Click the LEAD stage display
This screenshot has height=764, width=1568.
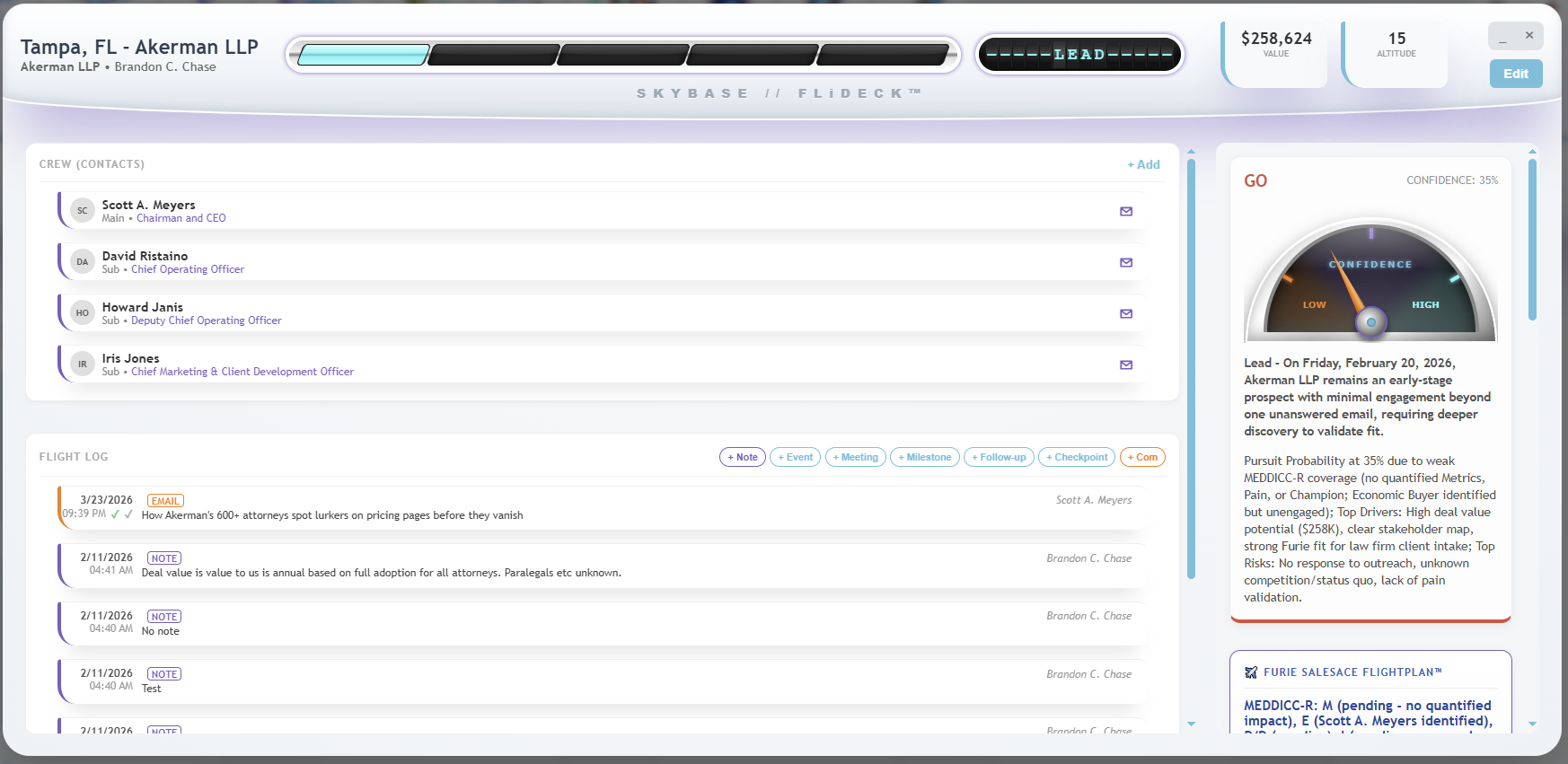pyautogui.click(x=1079, y=55)
